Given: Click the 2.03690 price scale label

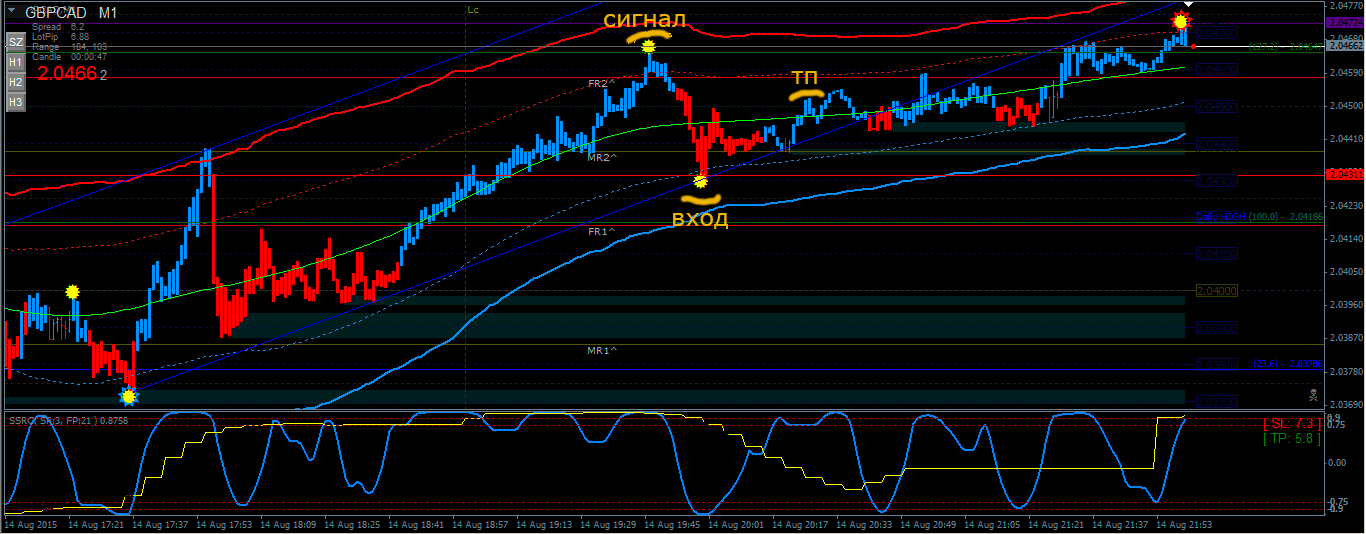Looking at the screenshot, I should (x=1345, y=404).
